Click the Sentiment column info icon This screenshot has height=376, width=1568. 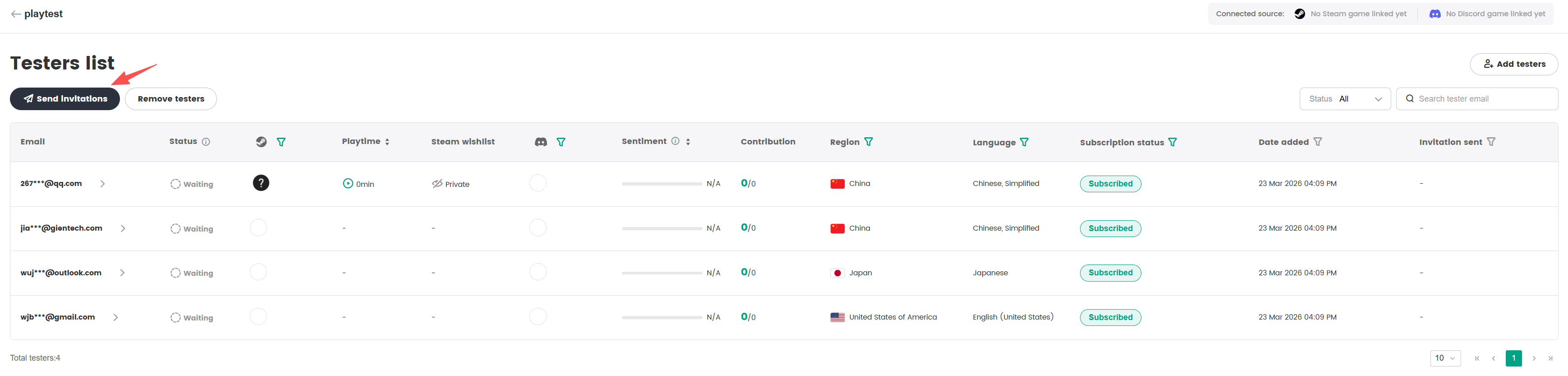[675, 141]
